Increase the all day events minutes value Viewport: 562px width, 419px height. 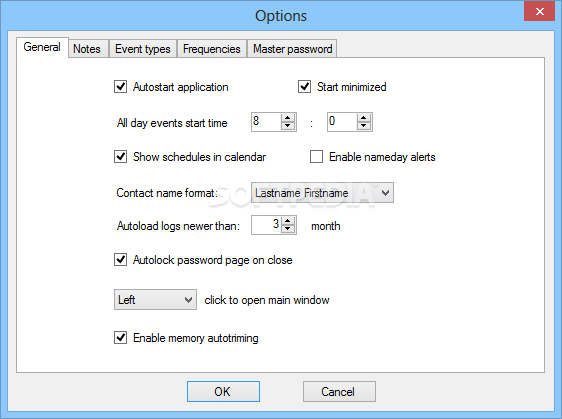363,118
